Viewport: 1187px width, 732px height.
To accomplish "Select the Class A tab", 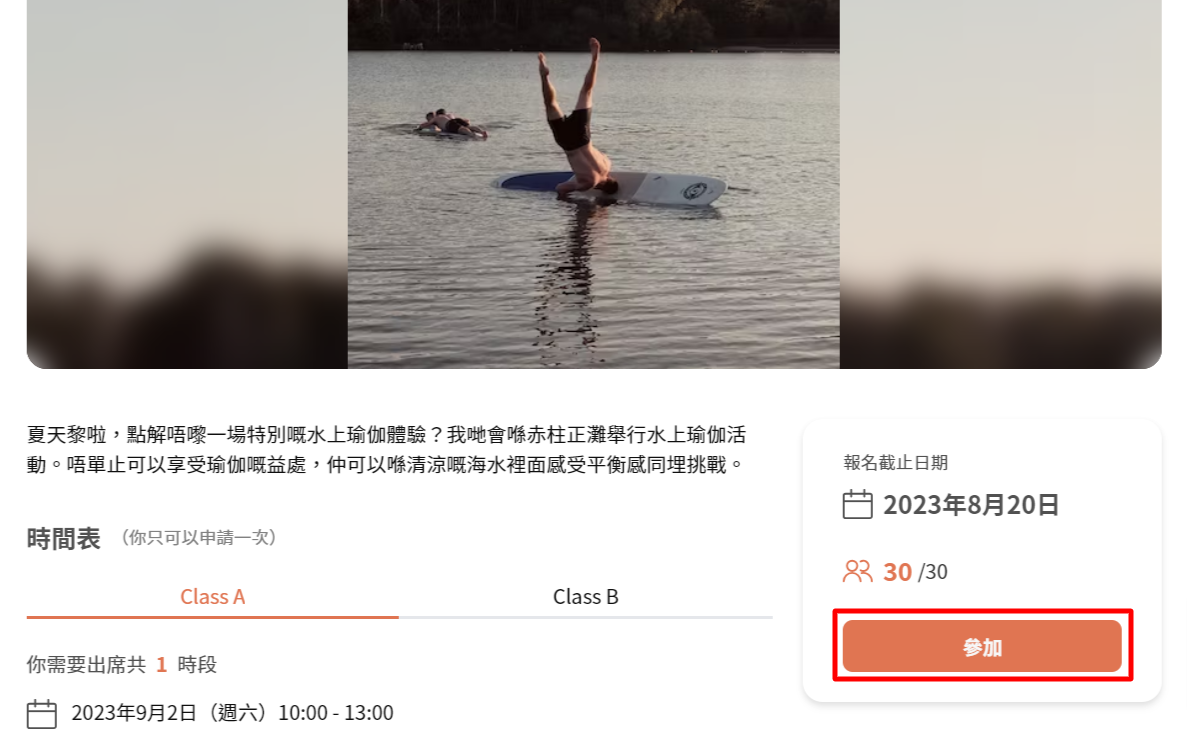I will point(213,597).
